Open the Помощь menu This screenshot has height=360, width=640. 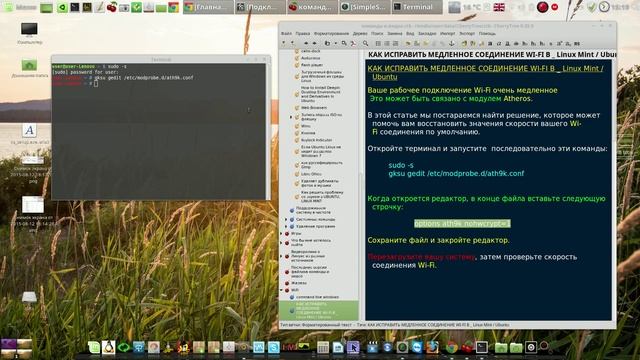pyautogui.click(x=487, y=33)
